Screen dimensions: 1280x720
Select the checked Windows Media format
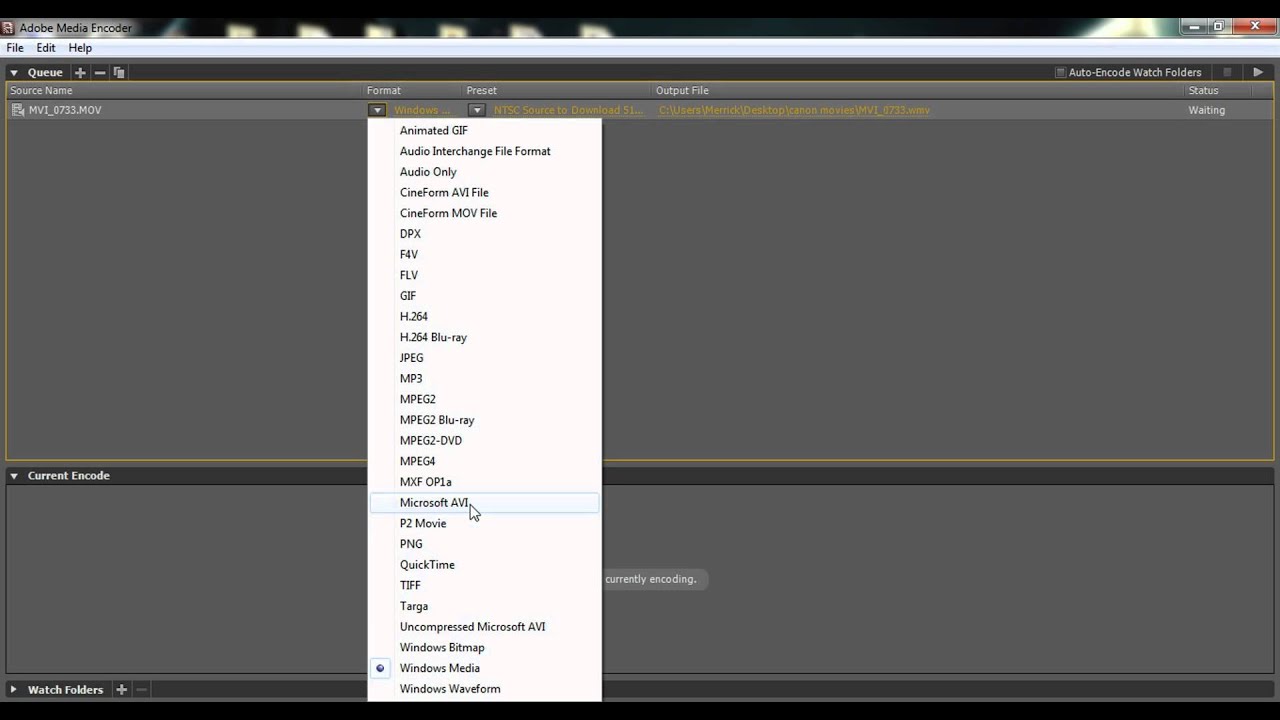point(485,668)
